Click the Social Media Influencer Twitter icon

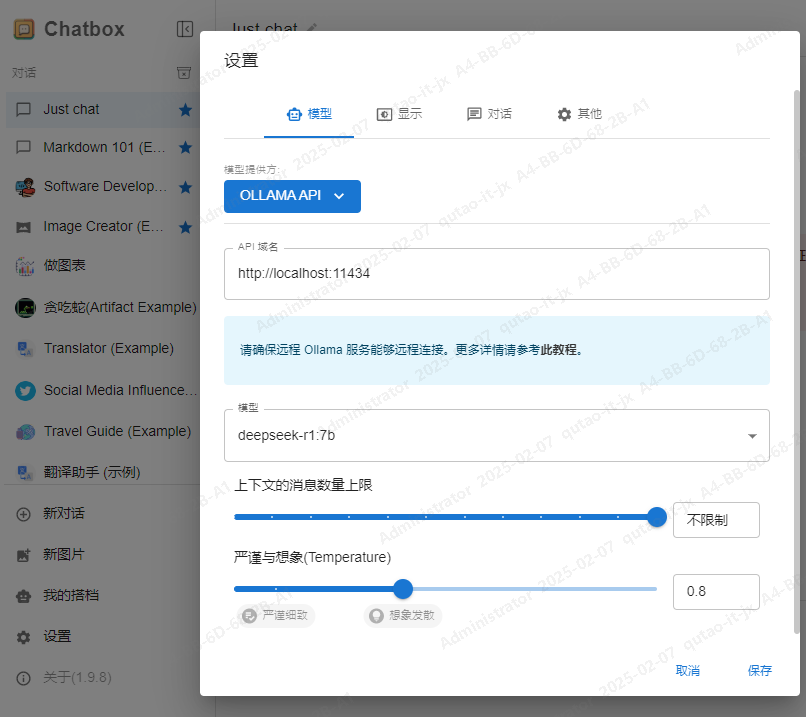pyautogui.click(x=25, y=391)
